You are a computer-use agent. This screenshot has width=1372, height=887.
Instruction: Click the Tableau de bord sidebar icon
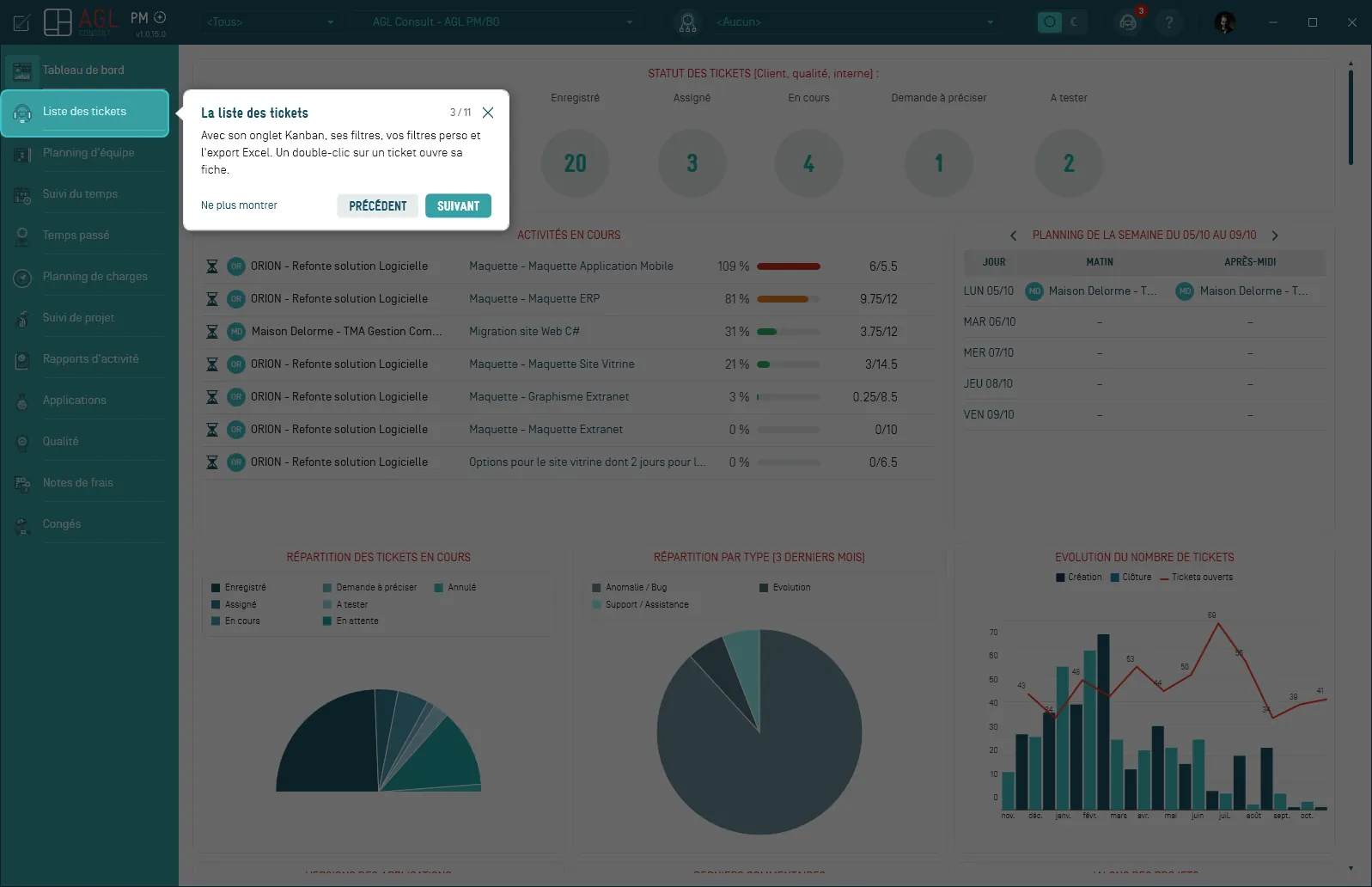pos(22,70)
